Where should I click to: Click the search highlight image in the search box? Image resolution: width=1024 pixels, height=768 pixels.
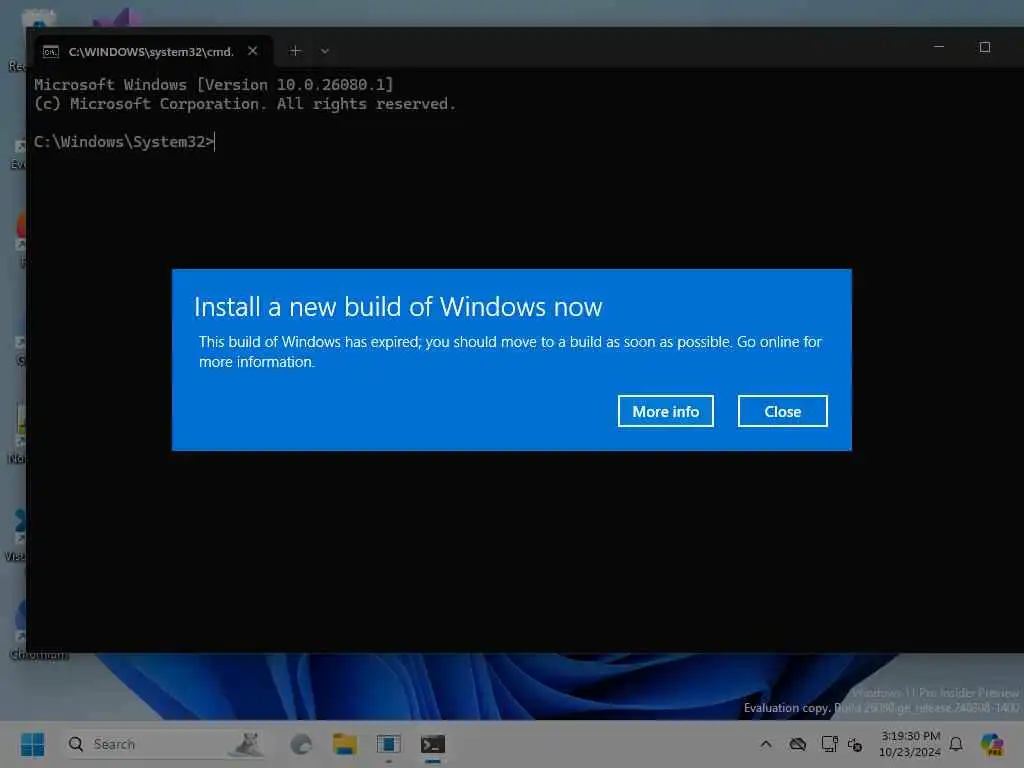247,744
